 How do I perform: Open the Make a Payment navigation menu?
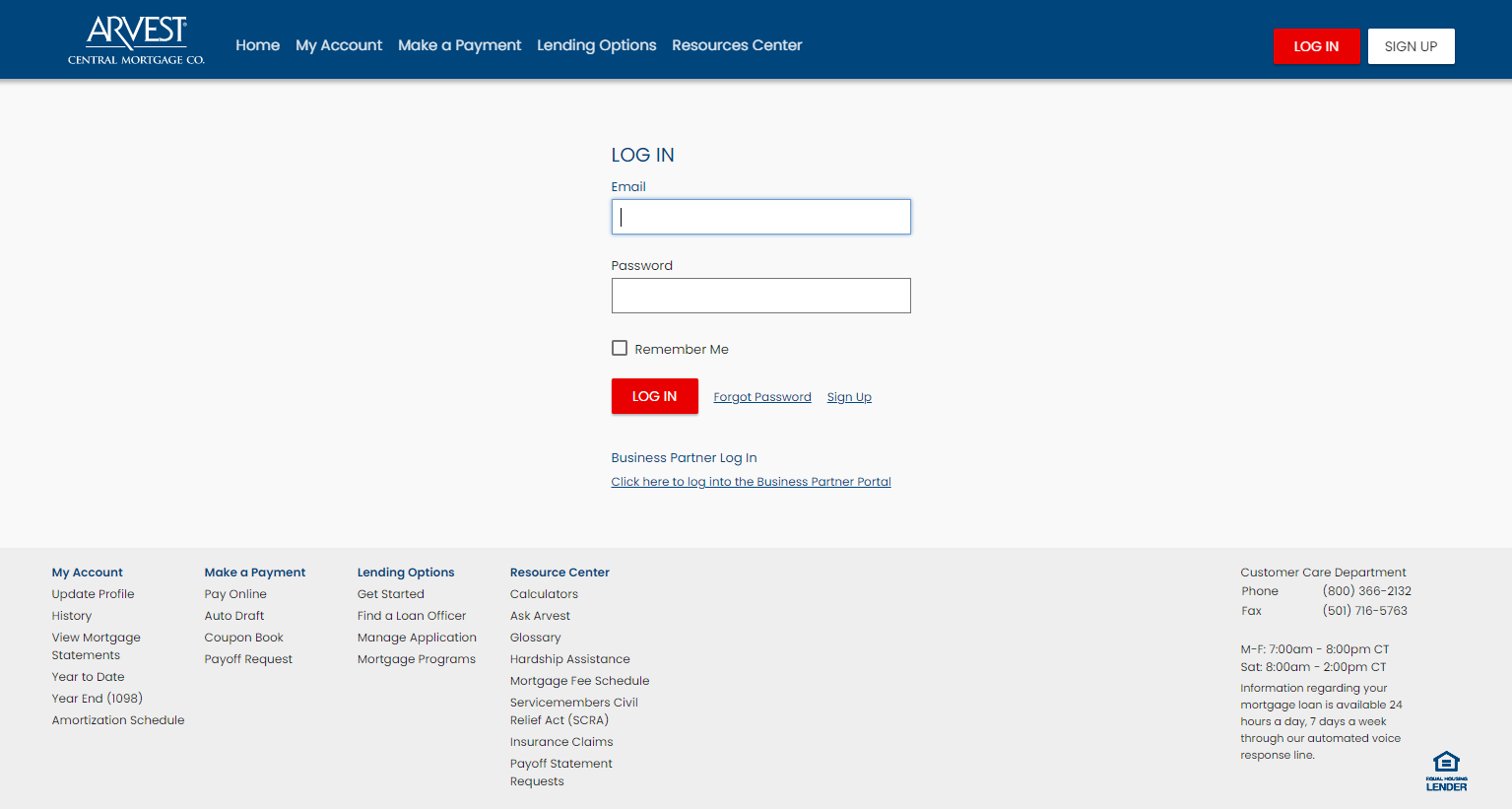tap(459, 45)
